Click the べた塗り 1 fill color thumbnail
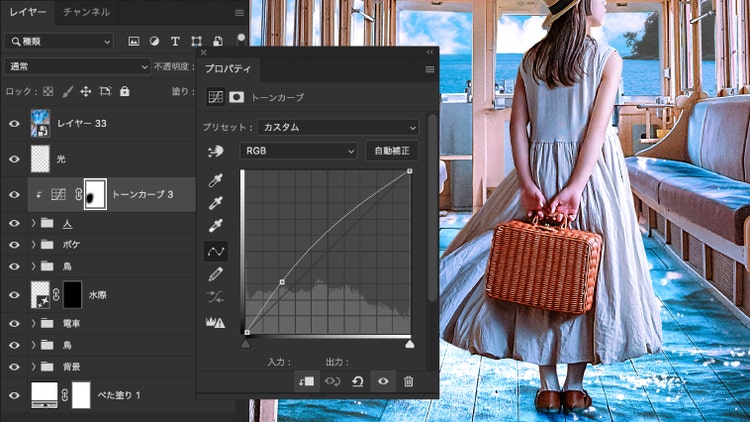750x422 pixels. (44, 395)
